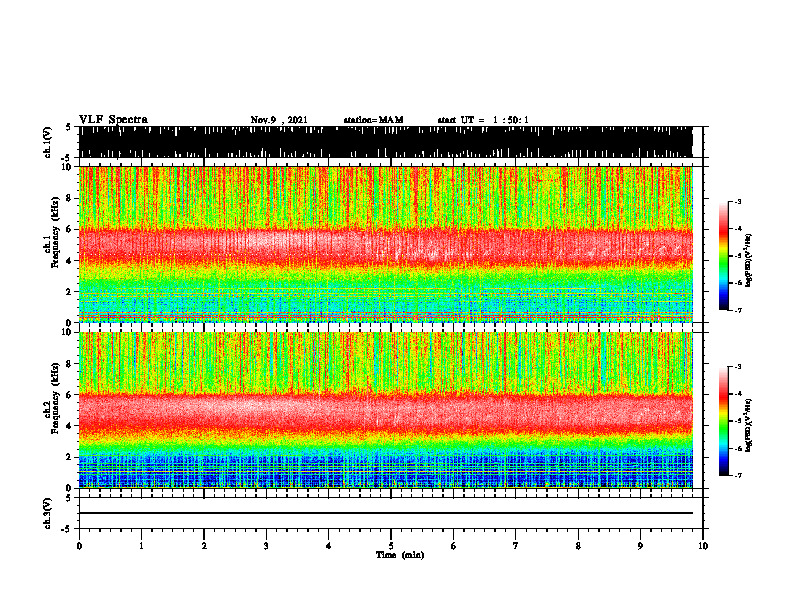Click the time axis tick label "3"
This screenshot has height=612, width=792.
(266, 546)
